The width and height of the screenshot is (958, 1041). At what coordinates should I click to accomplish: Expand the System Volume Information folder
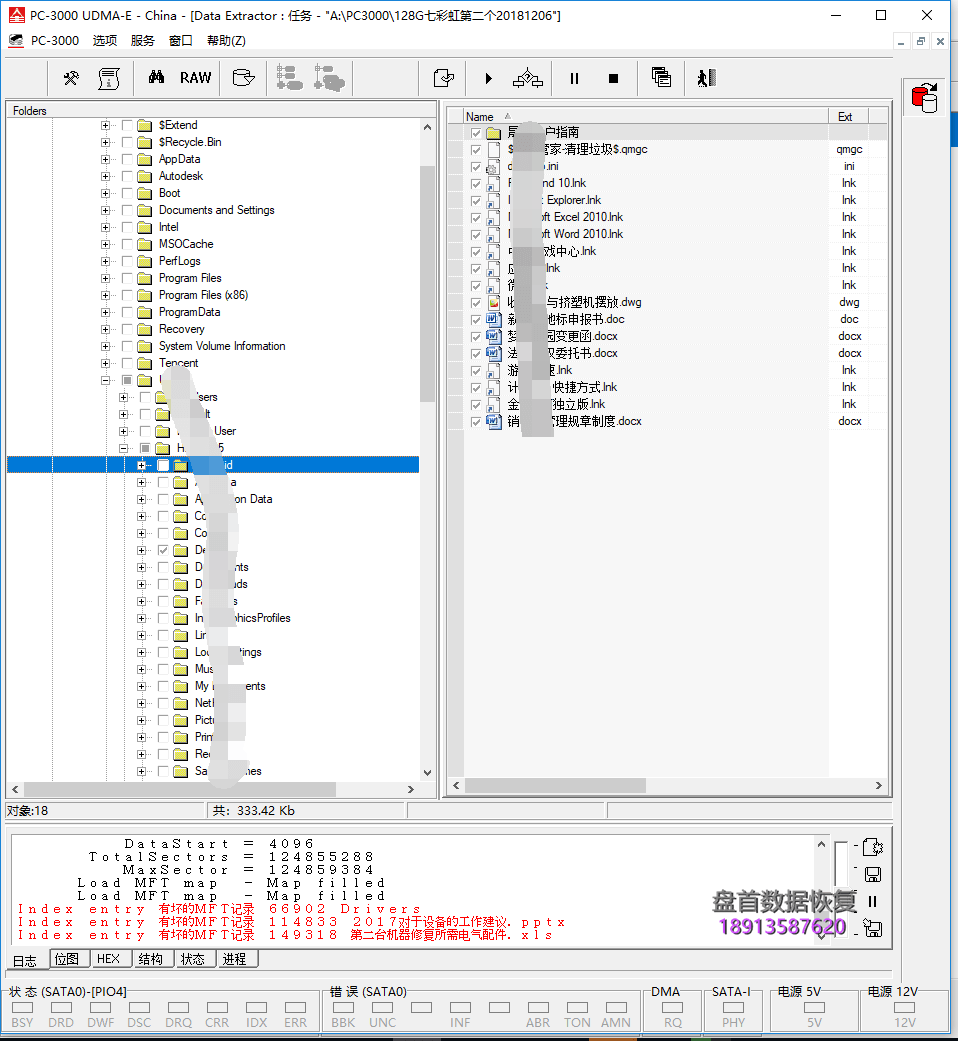coord(105,346)
